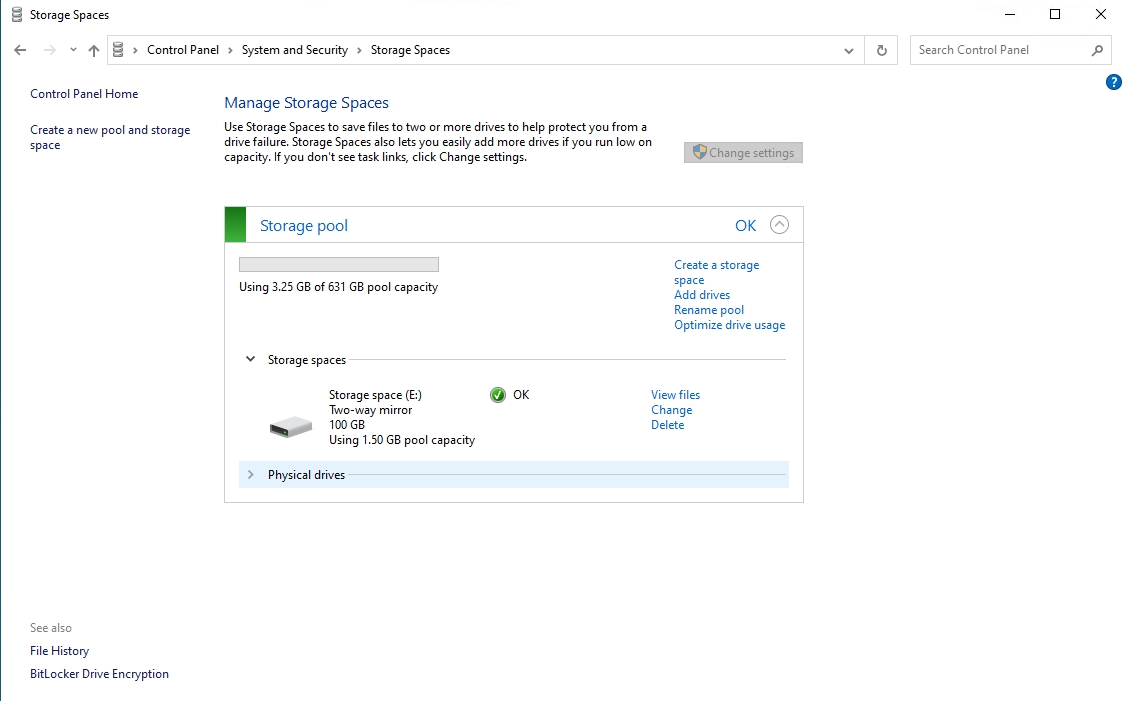Click the green OK status icon

[497, 394]
